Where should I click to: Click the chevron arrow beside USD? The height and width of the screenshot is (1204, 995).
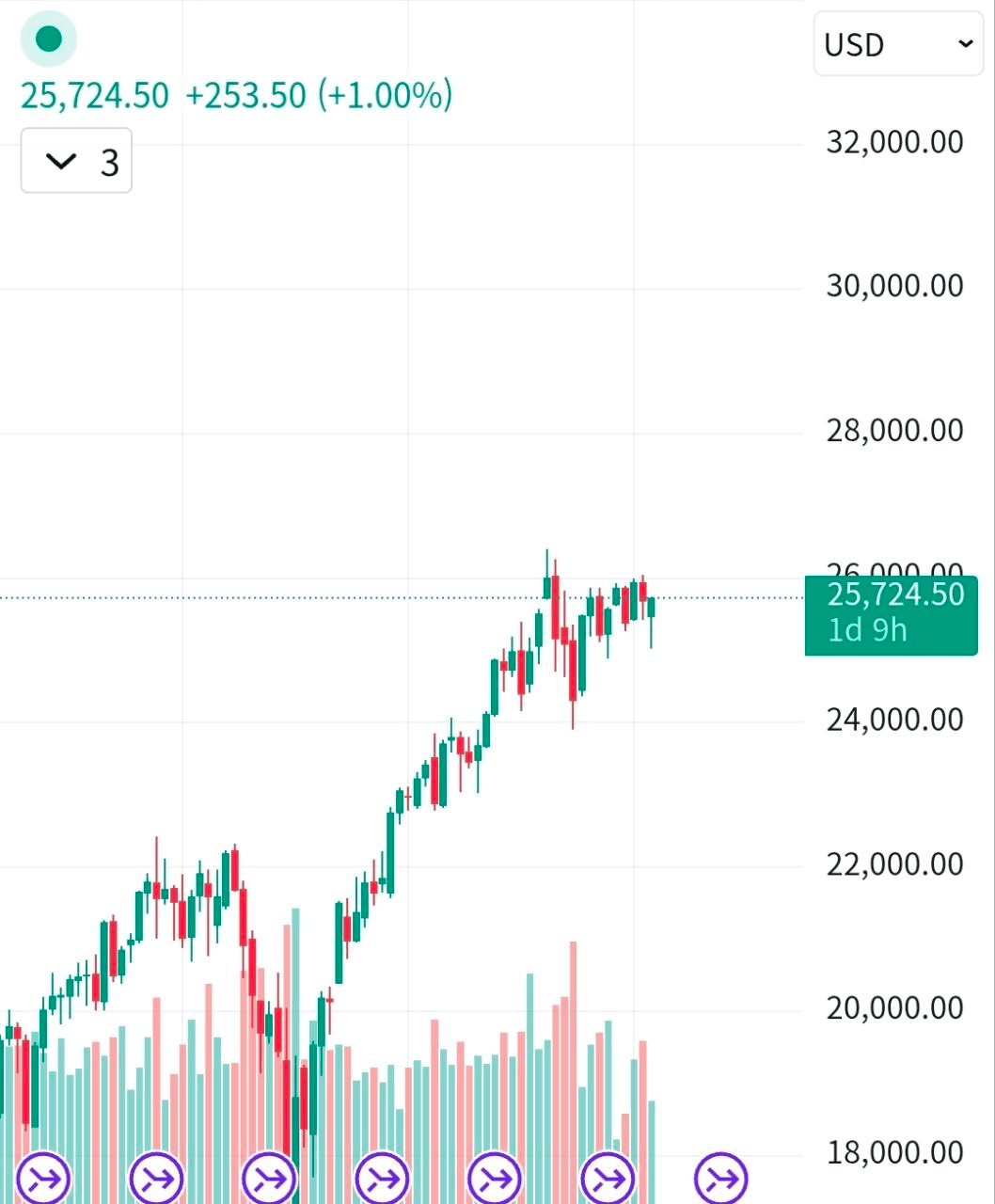[965, 44]
